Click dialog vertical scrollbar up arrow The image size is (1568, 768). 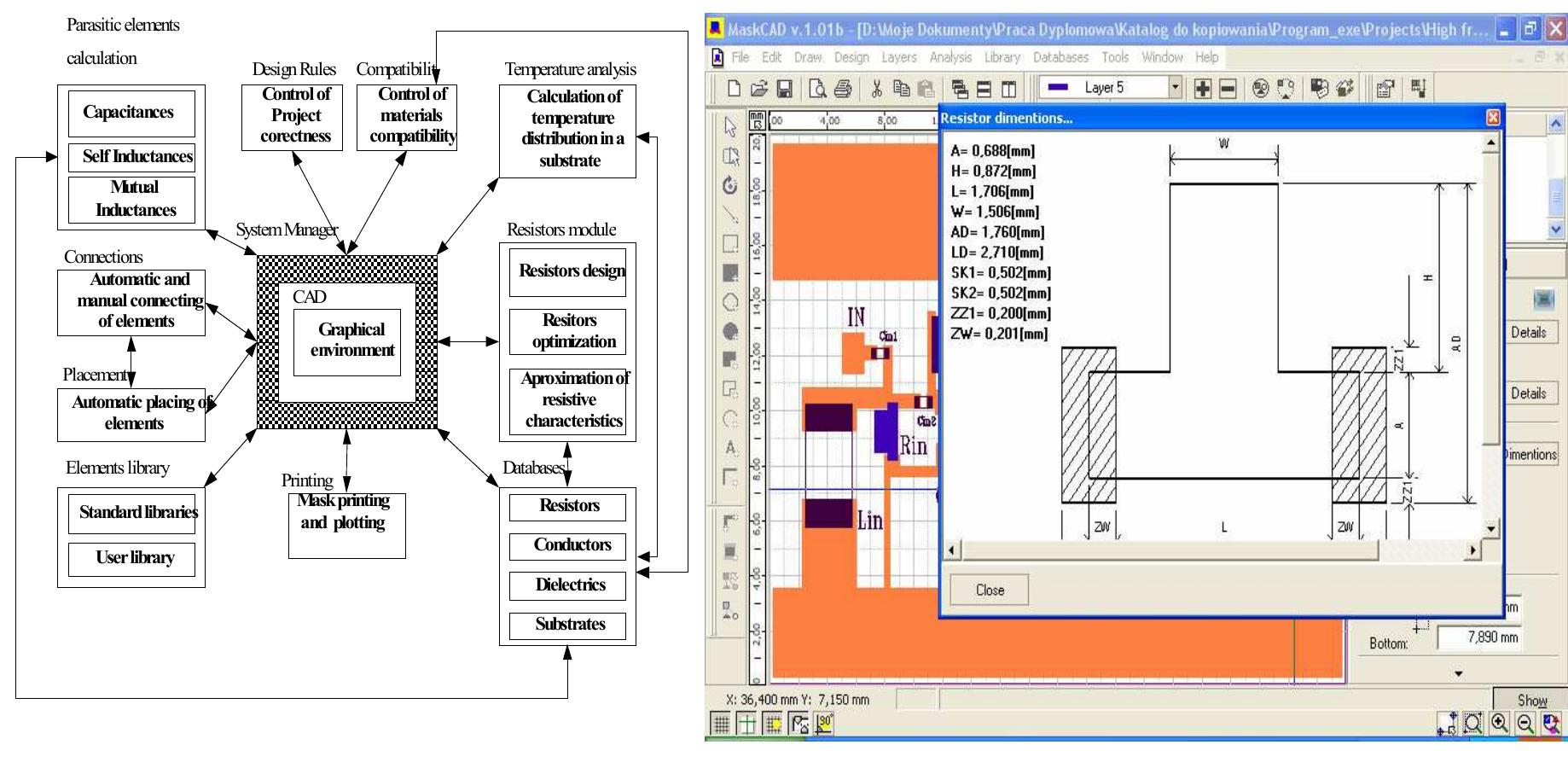tap(1490, 143)
